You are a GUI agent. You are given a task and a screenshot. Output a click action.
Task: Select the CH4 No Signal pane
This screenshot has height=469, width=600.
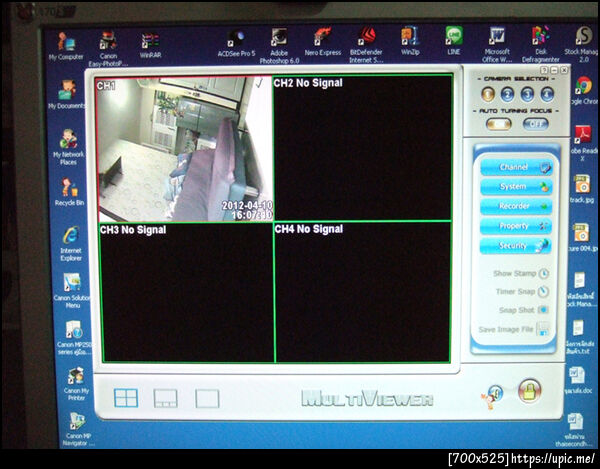pyautogui.click(x=362, y=292)
